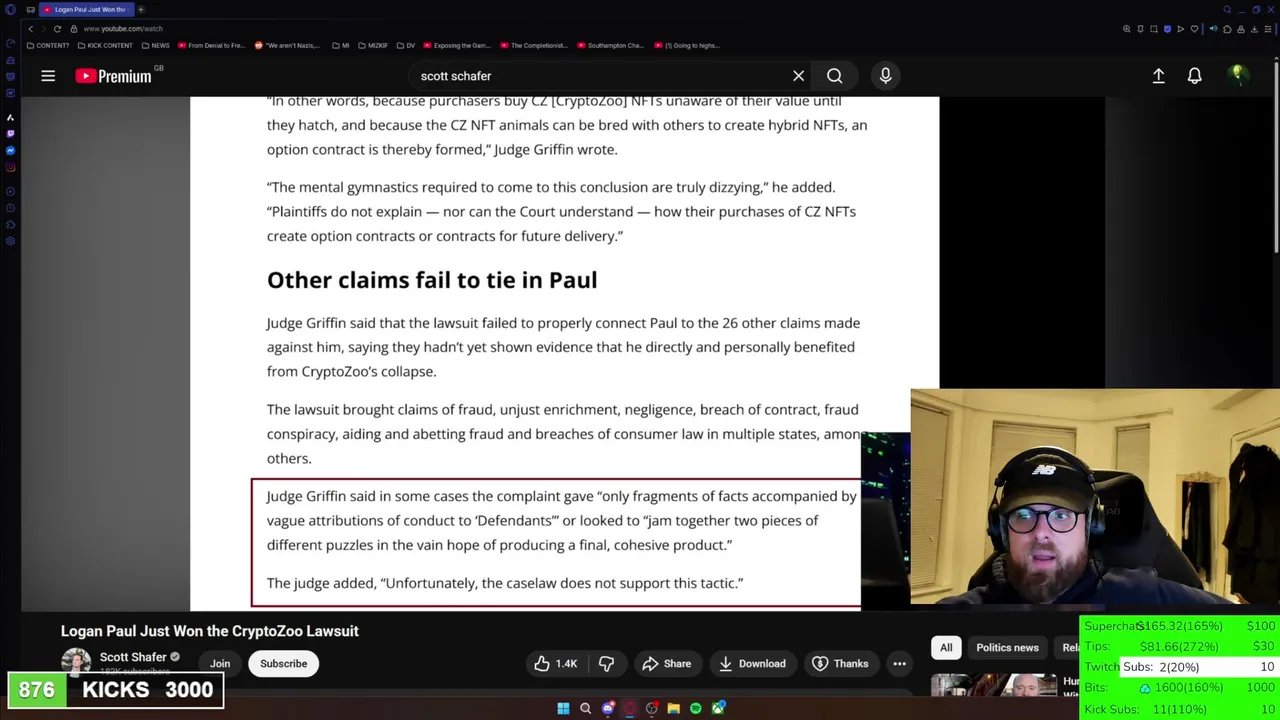Viewport: 1280px width, 720px height.
Task: Open the Opera easy setup sliders icon
Action: pyautogui.click(x=1268, y=29)
